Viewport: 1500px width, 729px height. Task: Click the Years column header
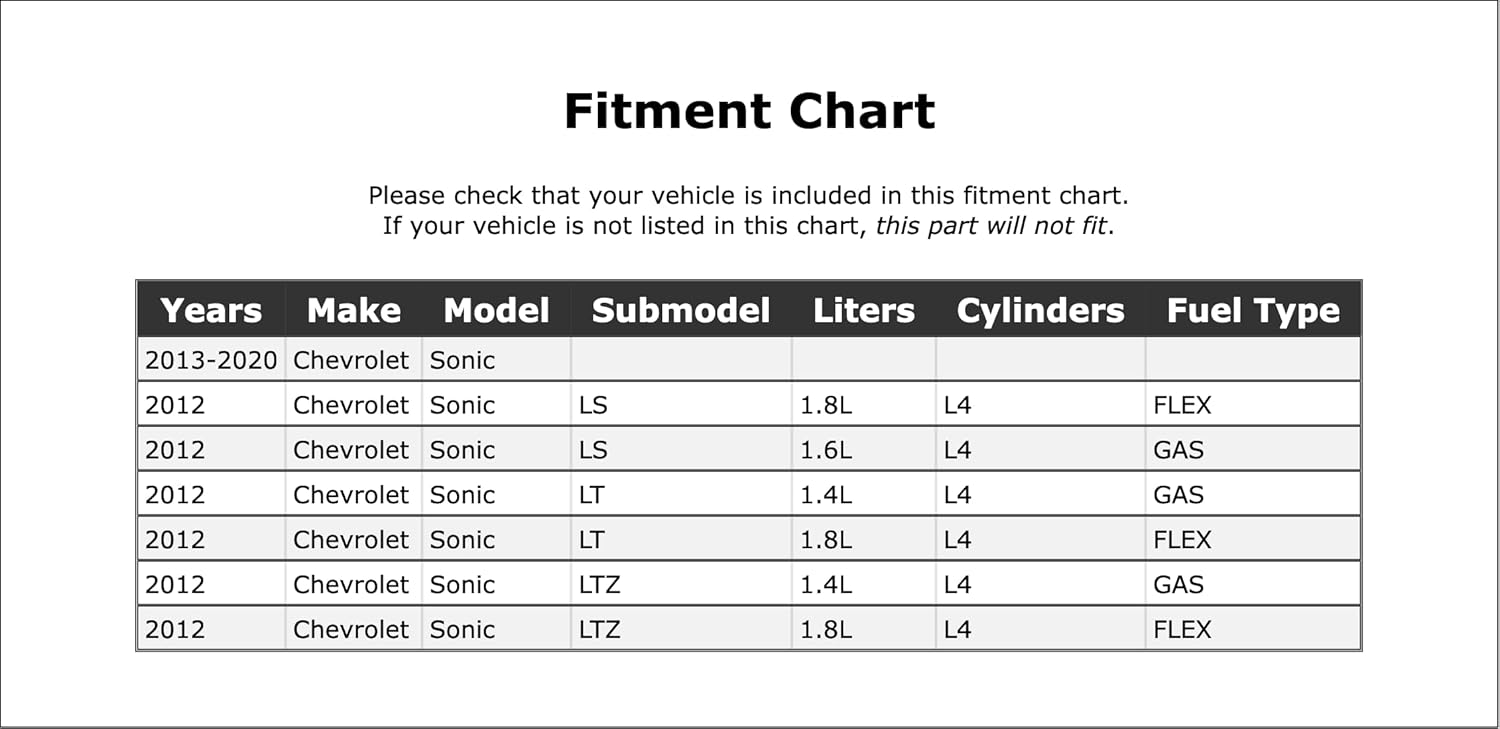click(x=211, y=310)
